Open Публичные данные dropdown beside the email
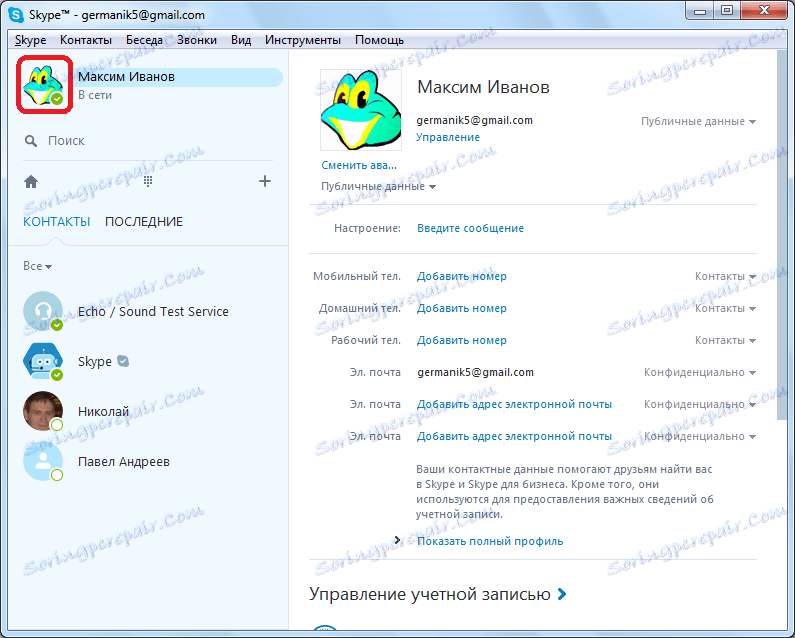This screenshot has width=795, height=638. [x=699, y=121]
